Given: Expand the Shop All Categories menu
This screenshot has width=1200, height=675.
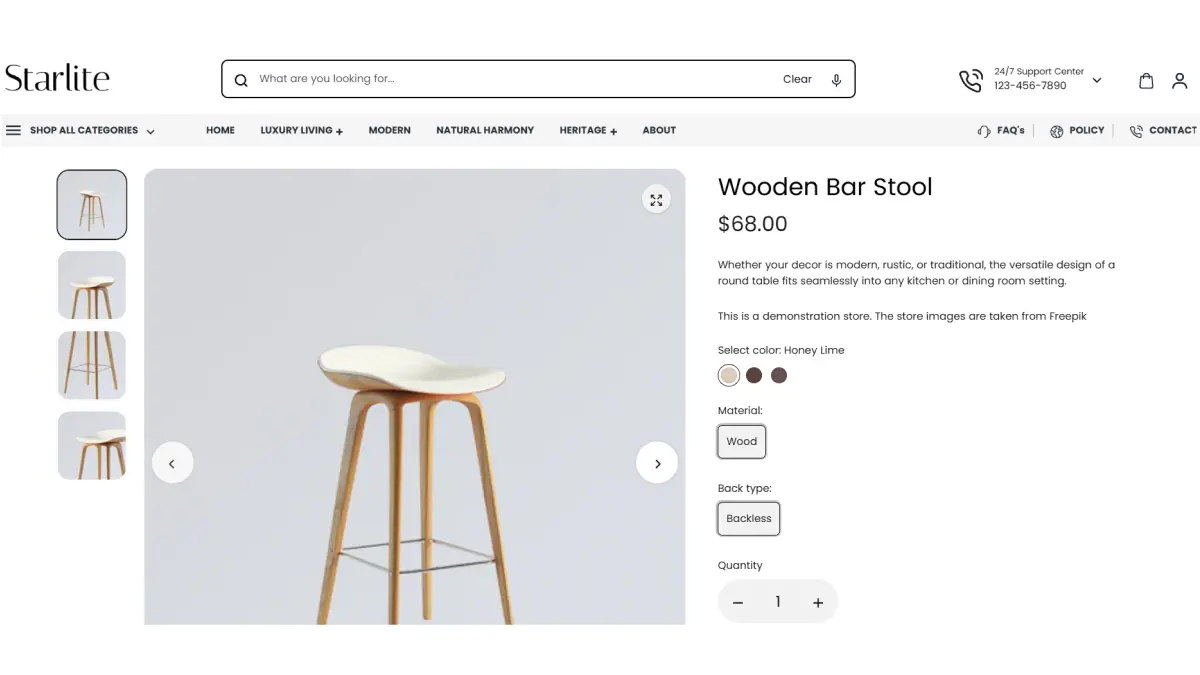Looking at the screenshot, I should click(80, 130).
